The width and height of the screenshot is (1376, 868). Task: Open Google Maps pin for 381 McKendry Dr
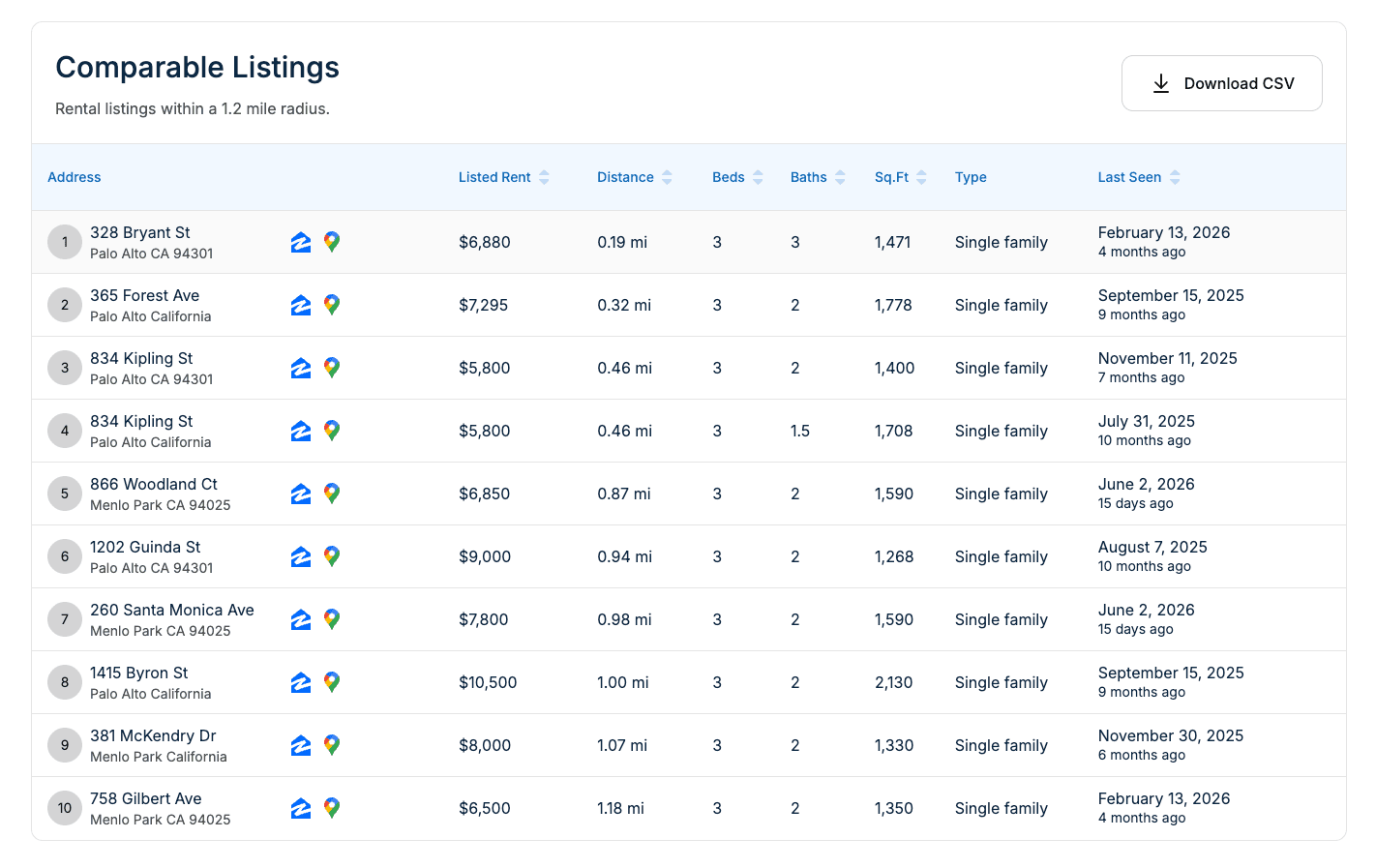pyautogui.click(x=332, y=745)
